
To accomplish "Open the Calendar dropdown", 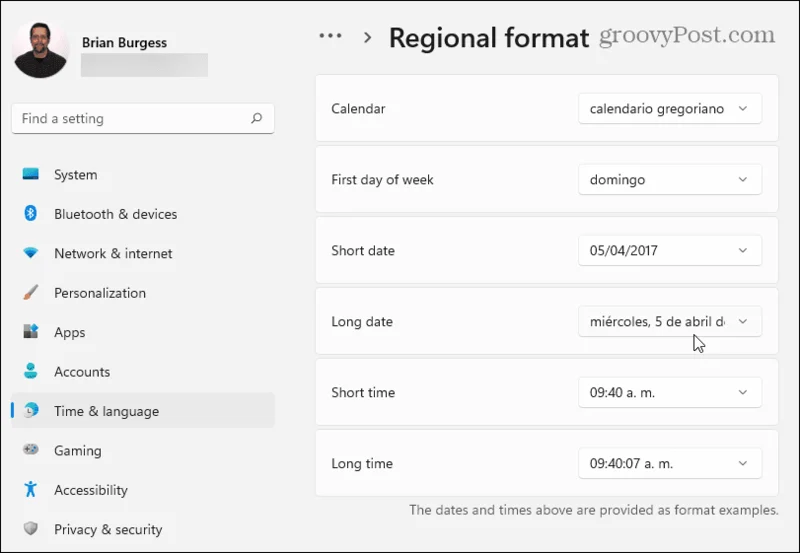I will point(670,108).
